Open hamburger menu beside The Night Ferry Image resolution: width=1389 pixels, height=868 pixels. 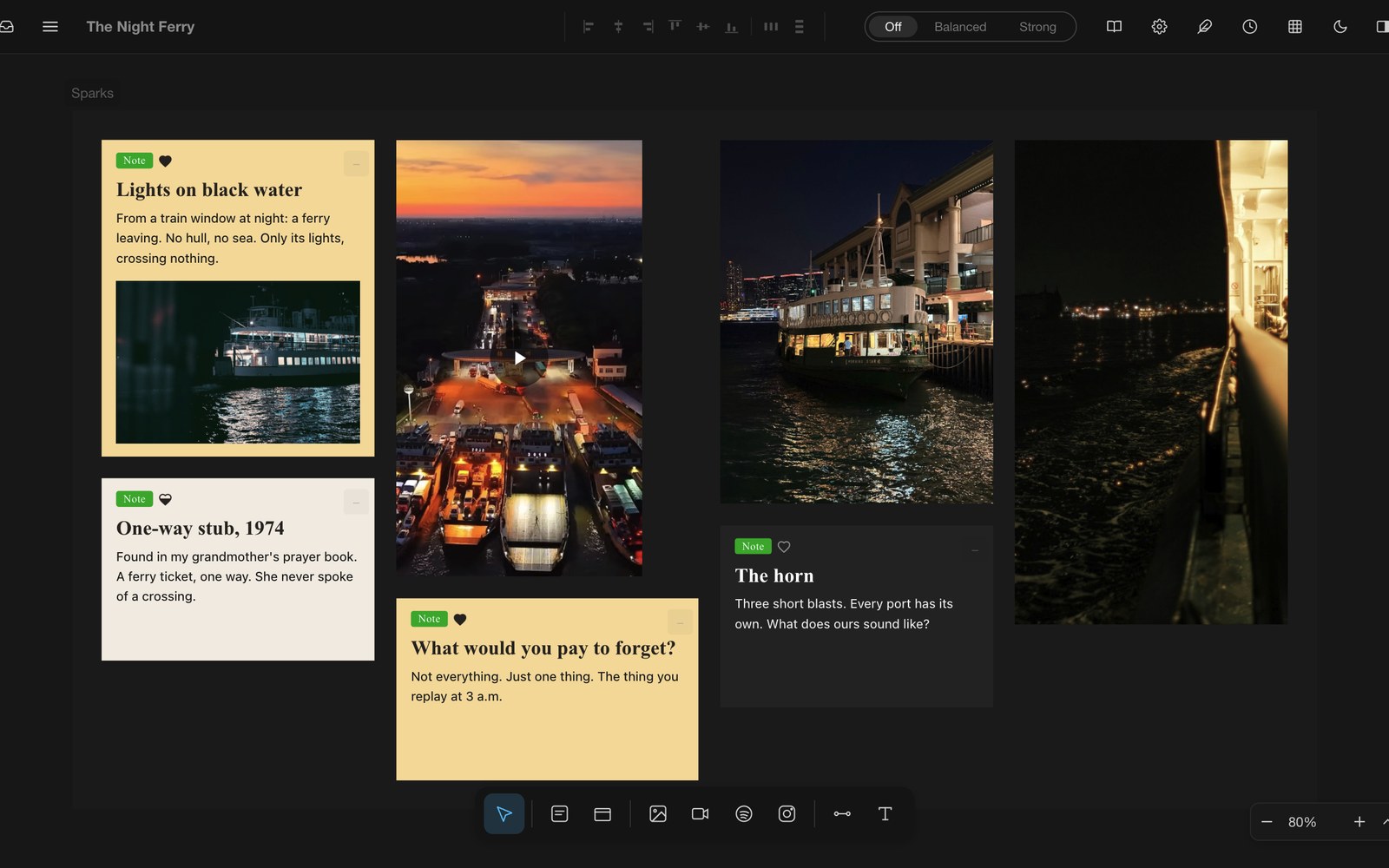[50, 27]
